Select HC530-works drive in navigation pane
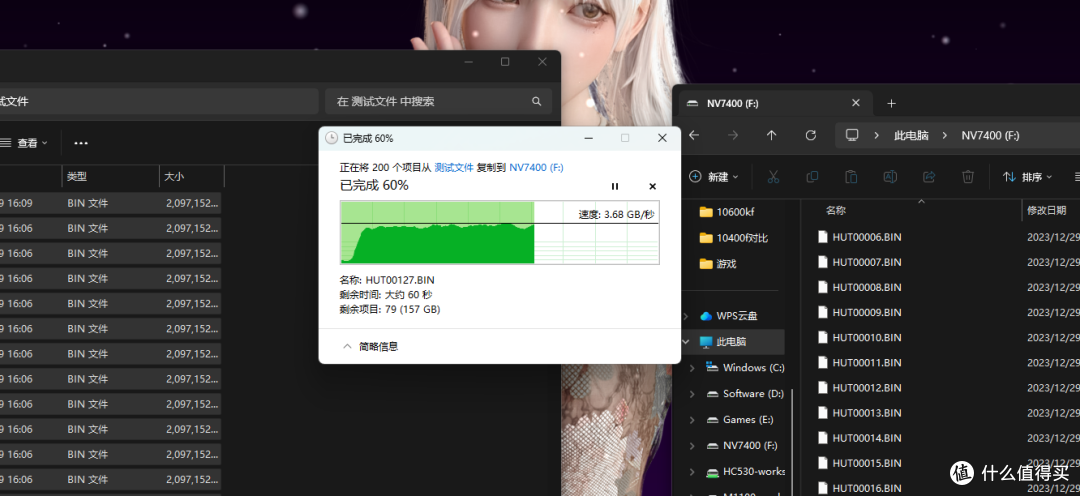 point(746,472)
